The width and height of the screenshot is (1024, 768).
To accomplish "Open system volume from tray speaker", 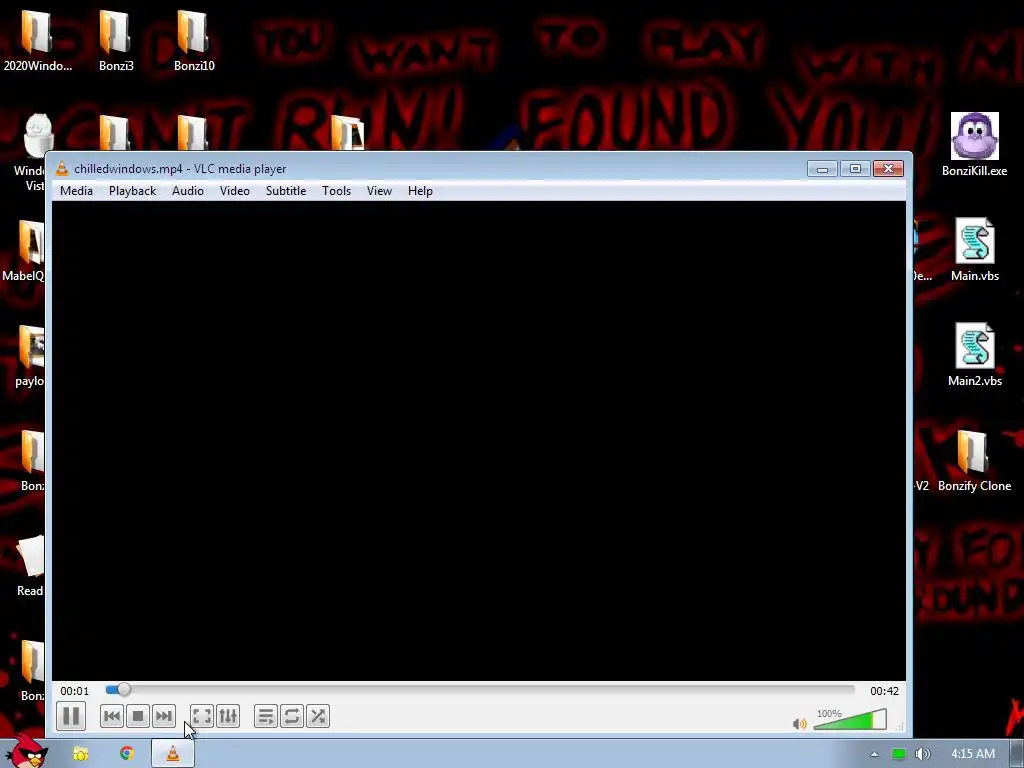I will [922, 754].
